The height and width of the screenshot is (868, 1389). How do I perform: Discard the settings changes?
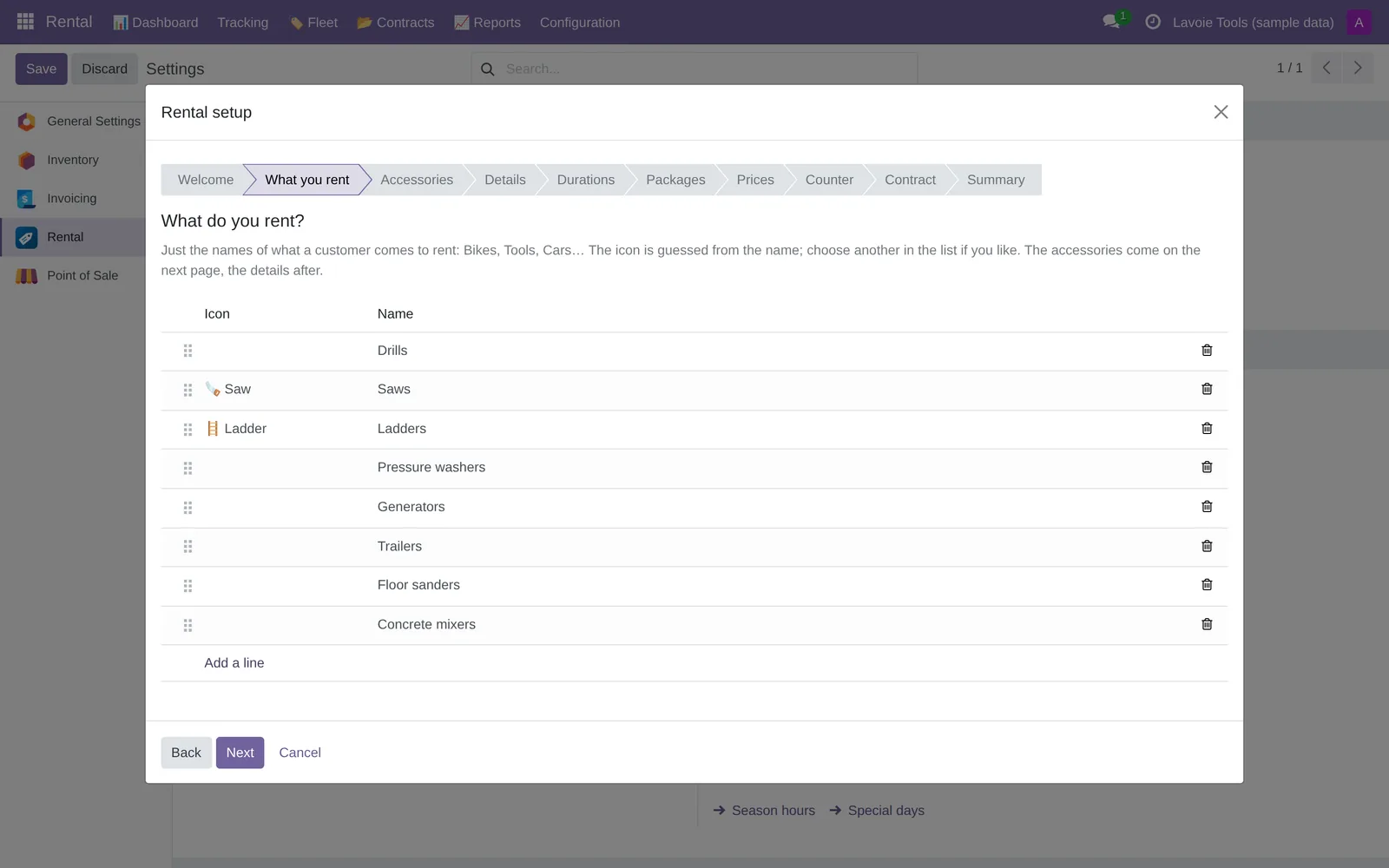[x=104, y=69]
